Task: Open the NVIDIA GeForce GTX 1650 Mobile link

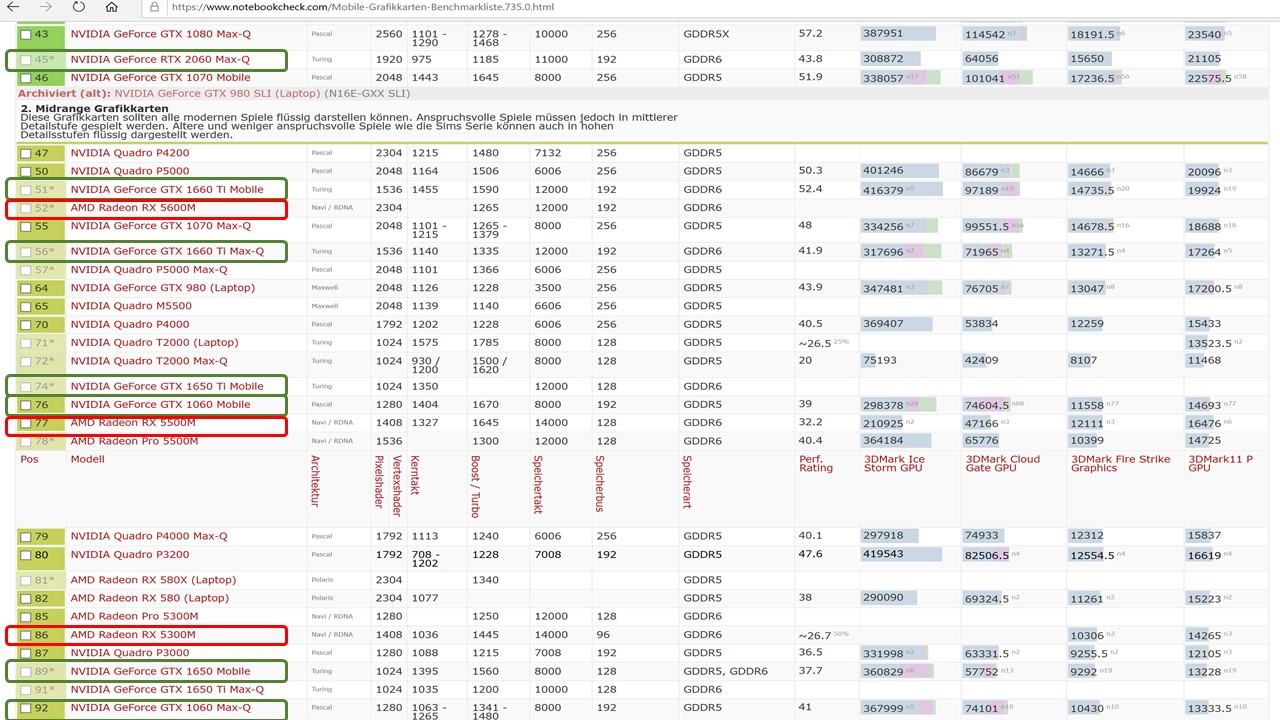Action: 160,671
